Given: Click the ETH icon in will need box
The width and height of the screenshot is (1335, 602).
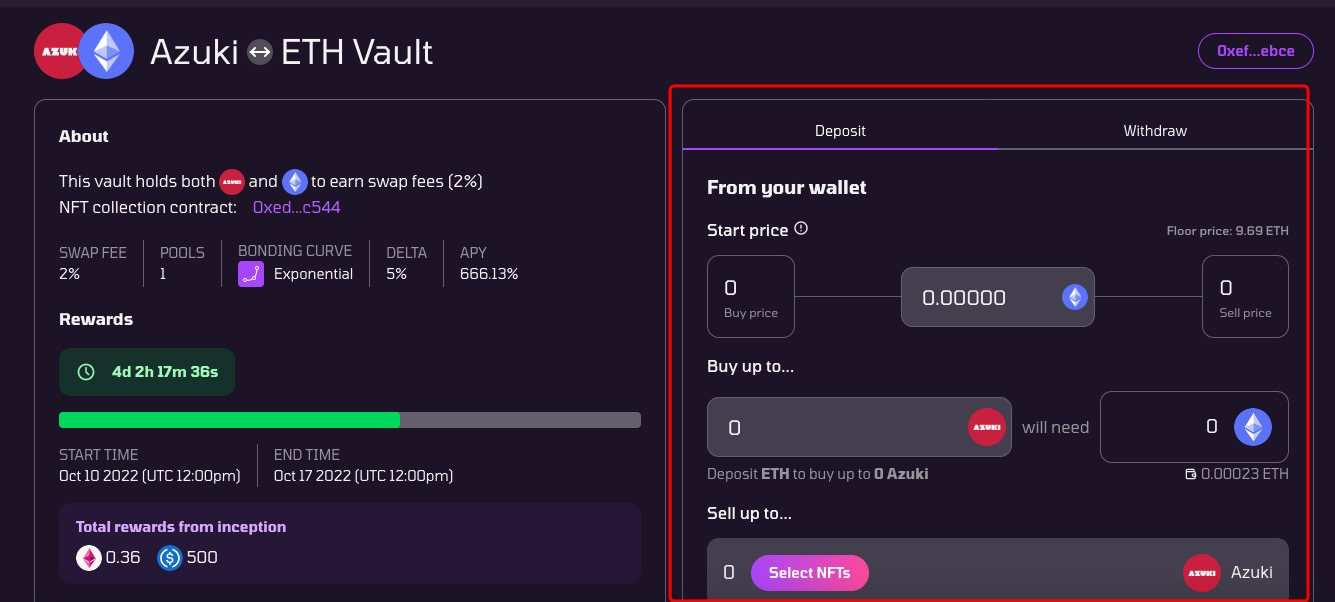Looking at the screenshot, I should tap(1252, 427).
